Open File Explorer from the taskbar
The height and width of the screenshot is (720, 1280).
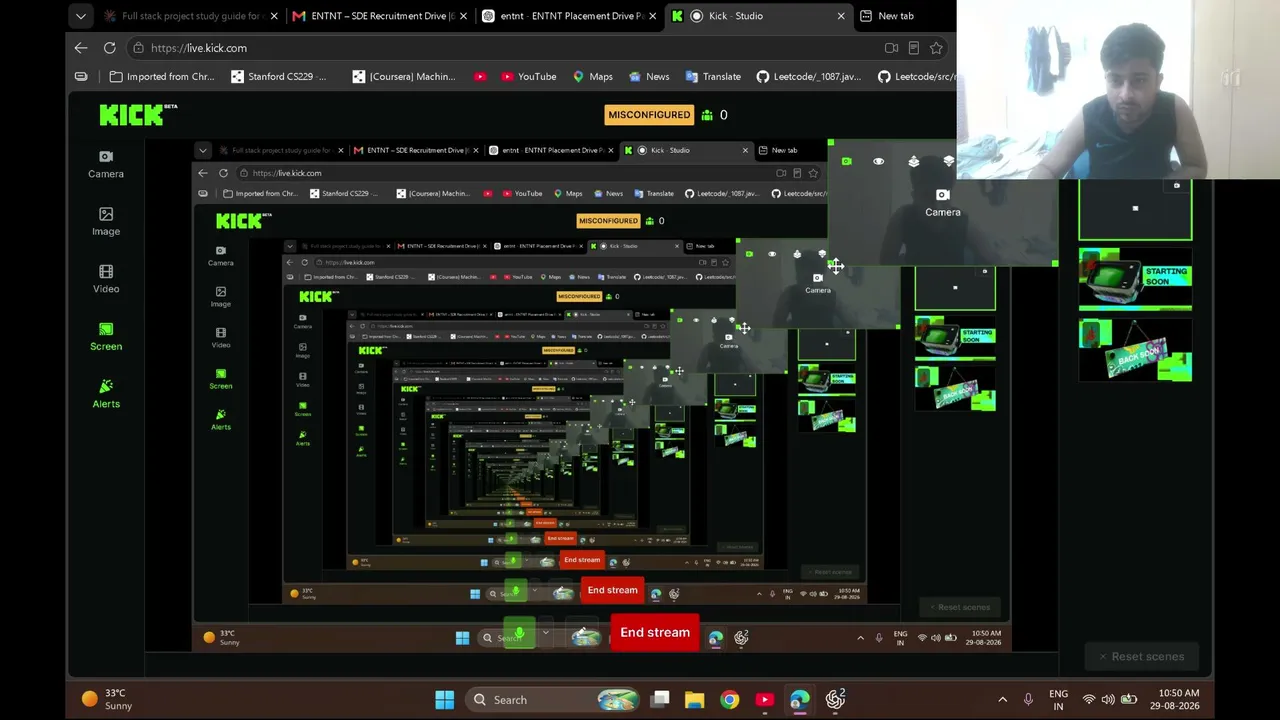click(x=694, y=700)
